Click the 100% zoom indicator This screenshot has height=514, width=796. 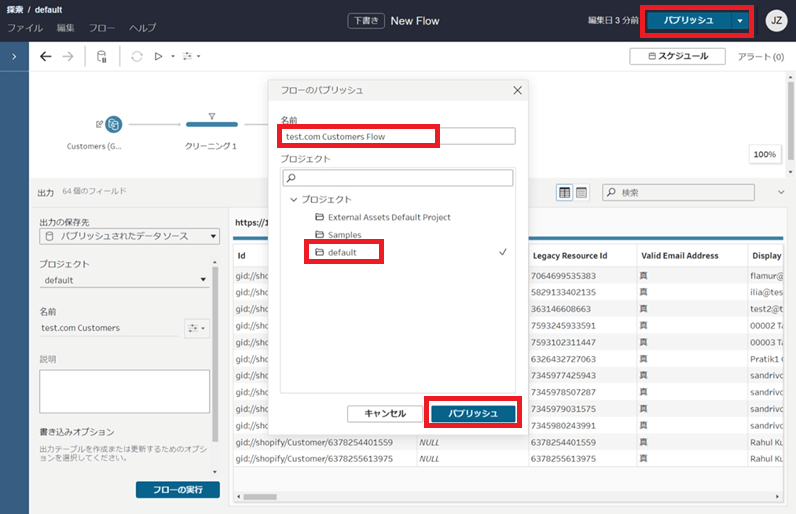pos(765,154)
